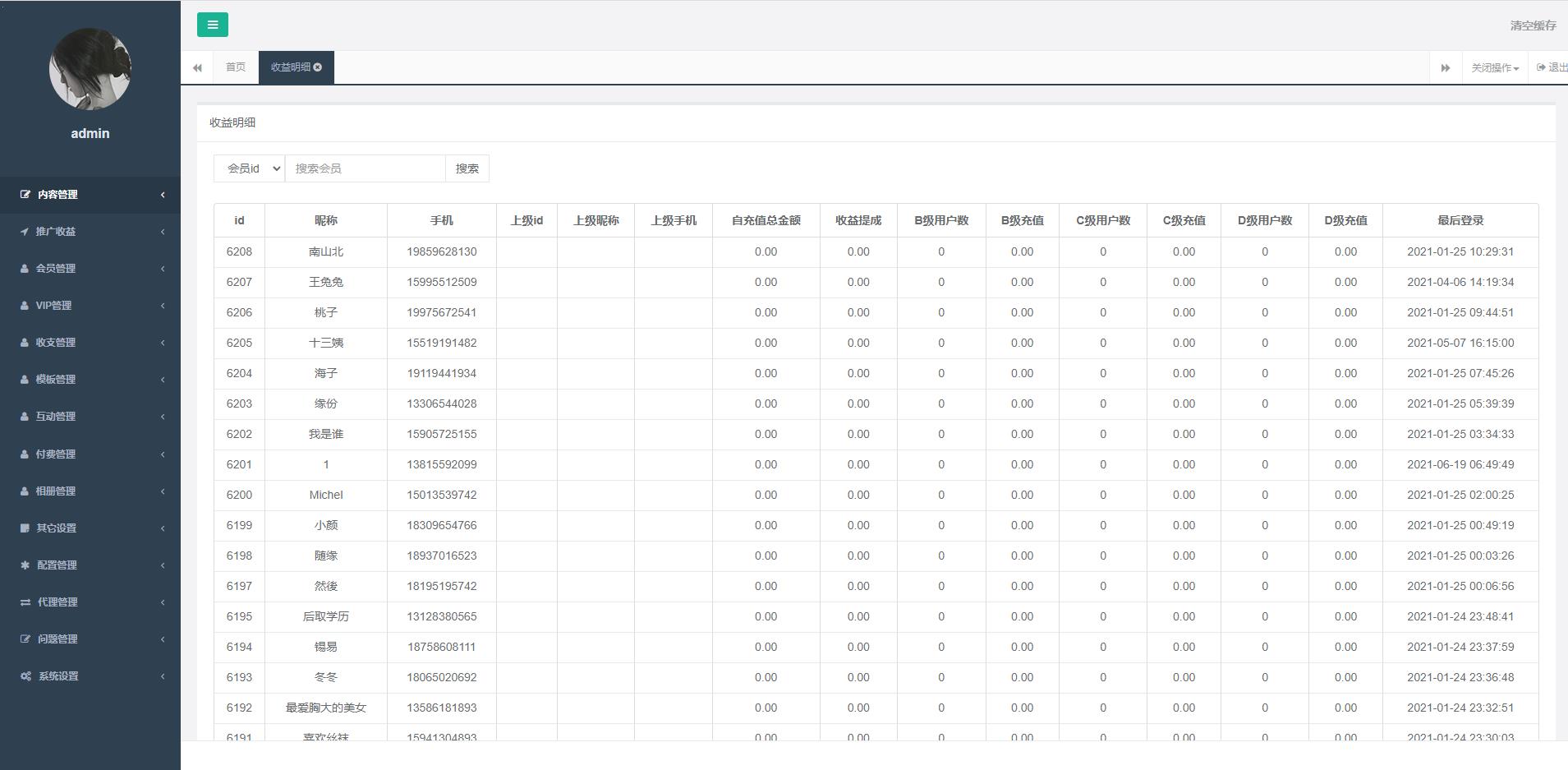Click the 代理管理 exchange arrows icon
1568x770 pixels.
[x=25, y=602]
